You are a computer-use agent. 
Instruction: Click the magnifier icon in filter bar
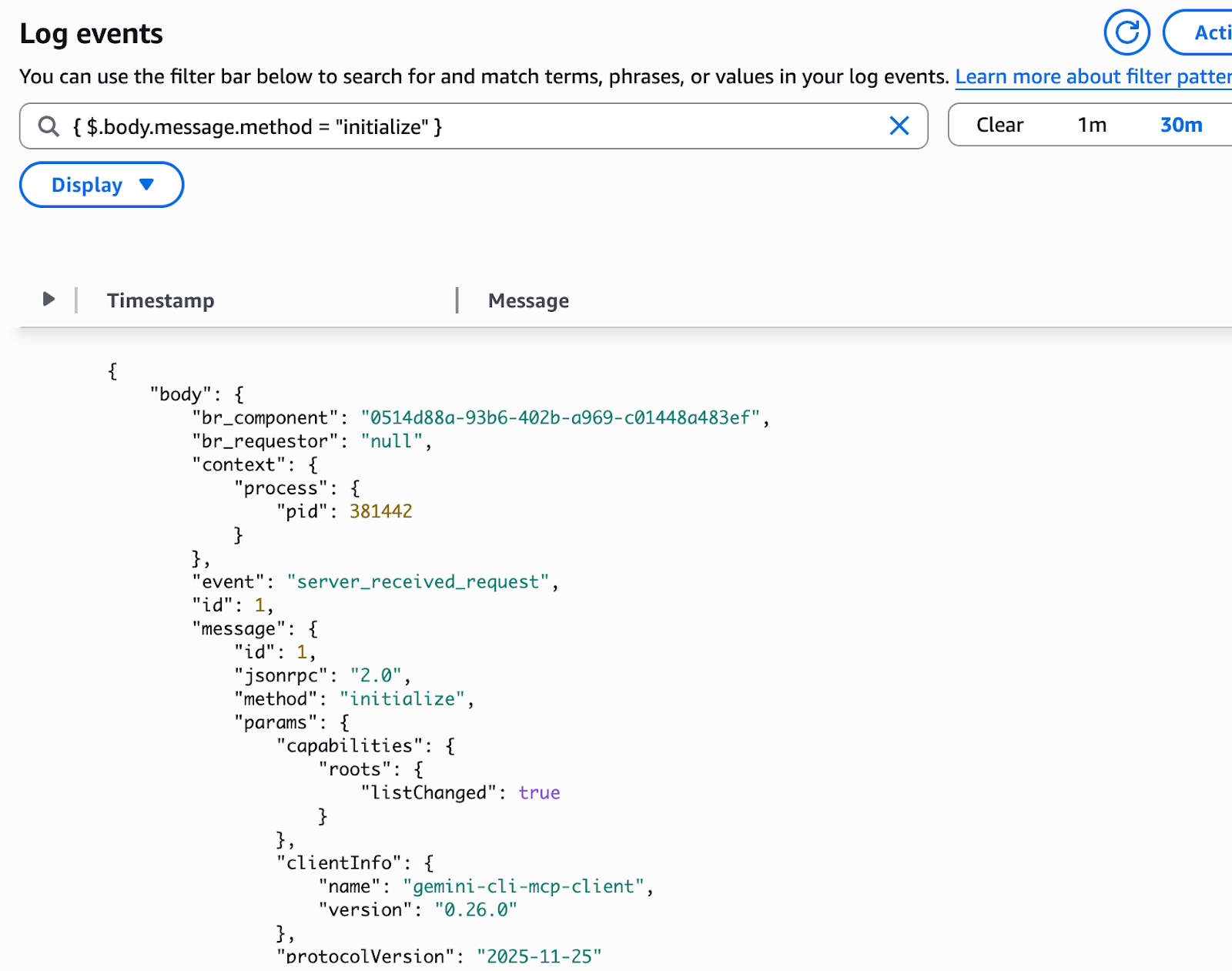49,126
